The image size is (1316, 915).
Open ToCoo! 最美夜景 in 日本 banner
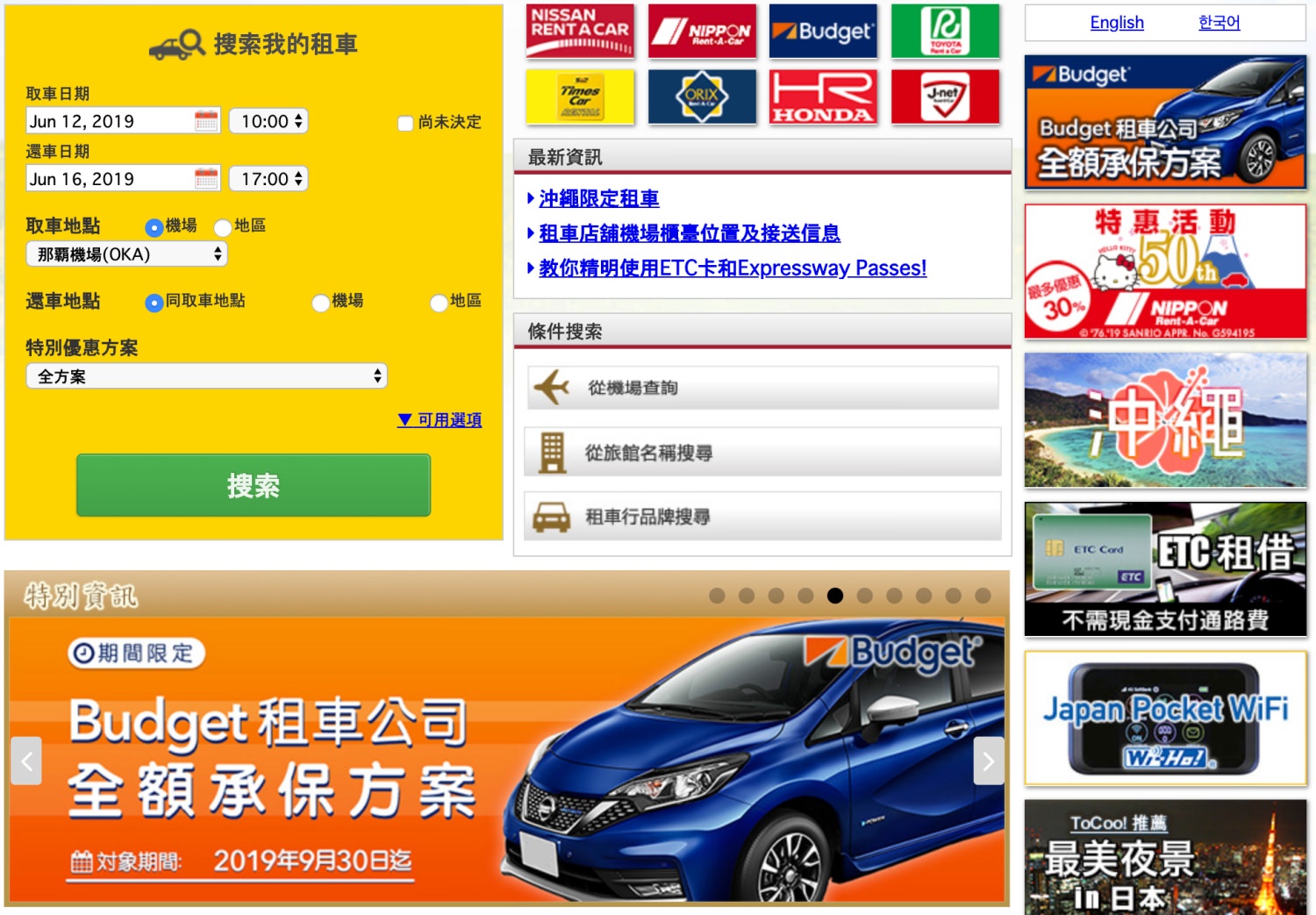coord(1165,857)
